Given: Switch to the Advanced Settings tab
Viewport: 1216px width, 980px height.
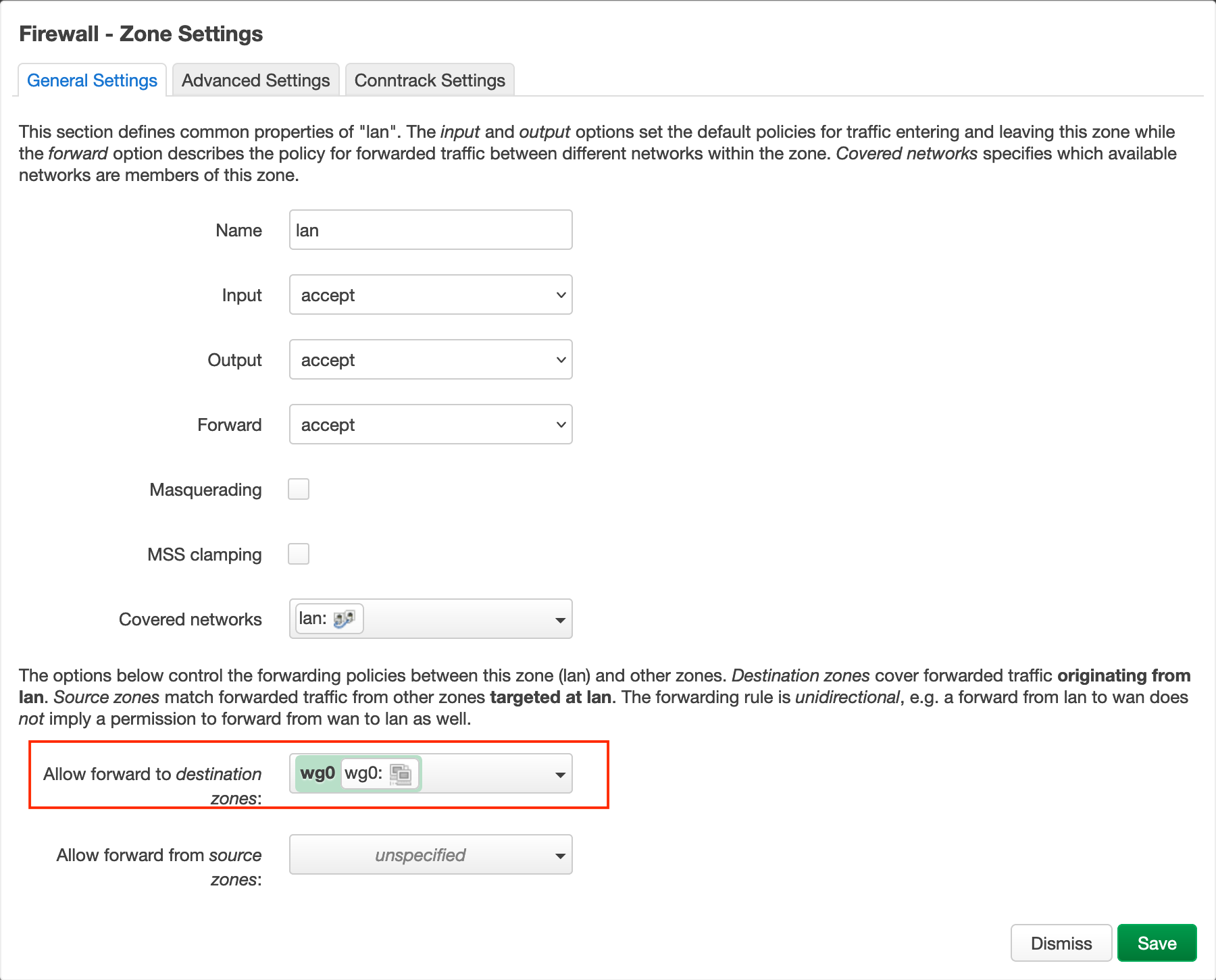Looking at the screenshot, I should pyautogui.click(x=255, y=80).
